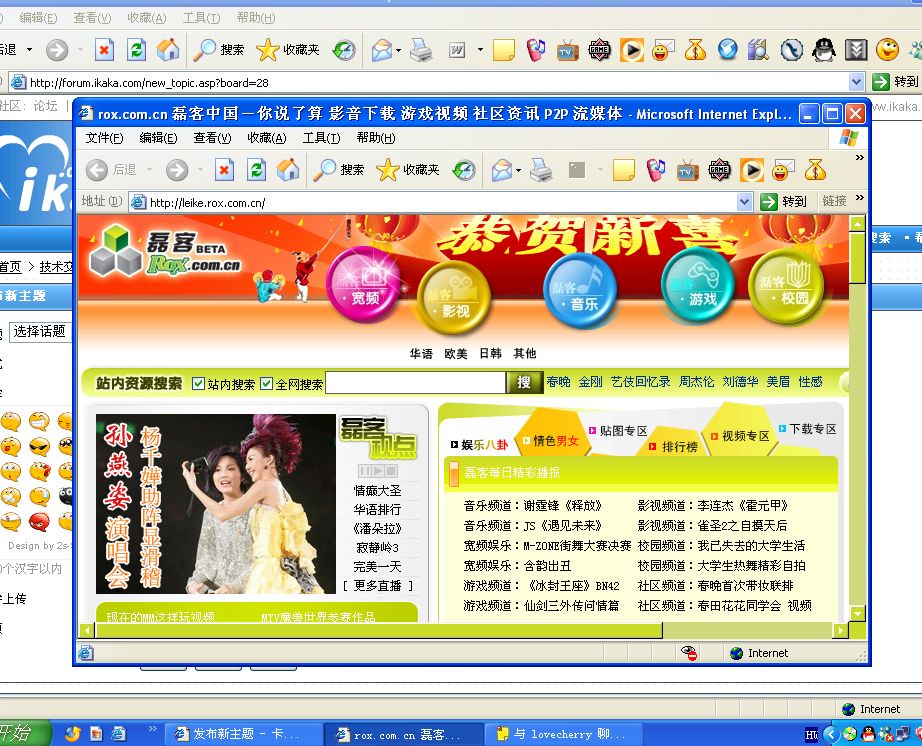Viewport: 922px width, 746px height.
Task: Expand 链接 links bar chevron
Action: pos(860,198)
